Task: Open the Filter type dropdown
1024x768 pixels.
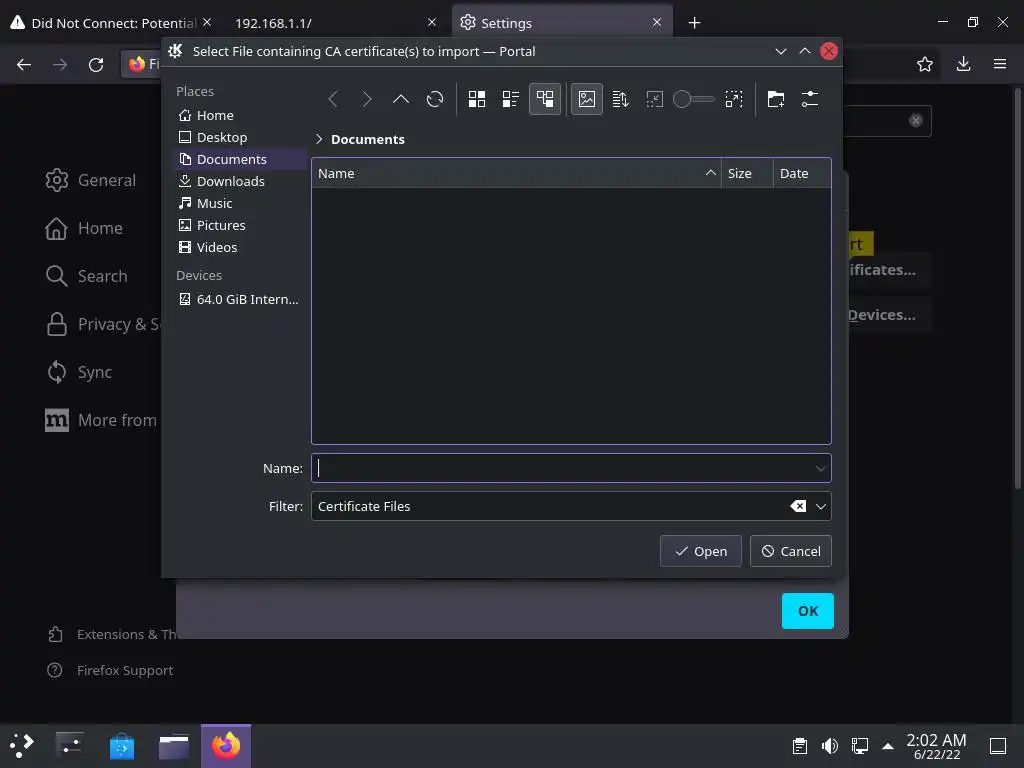Action: 821,506
